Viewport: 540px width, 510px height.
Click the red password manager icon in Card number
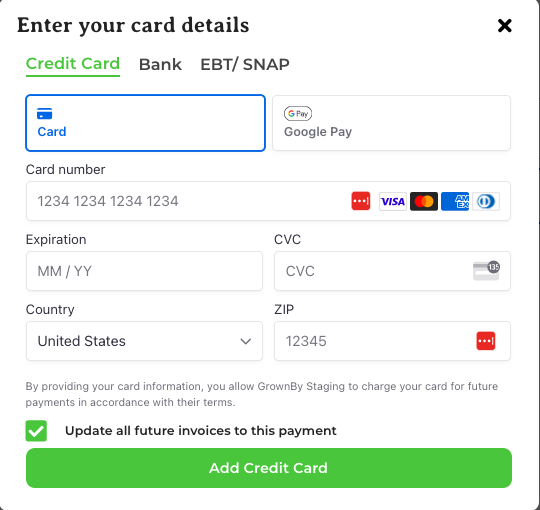(x=361, y=201)
